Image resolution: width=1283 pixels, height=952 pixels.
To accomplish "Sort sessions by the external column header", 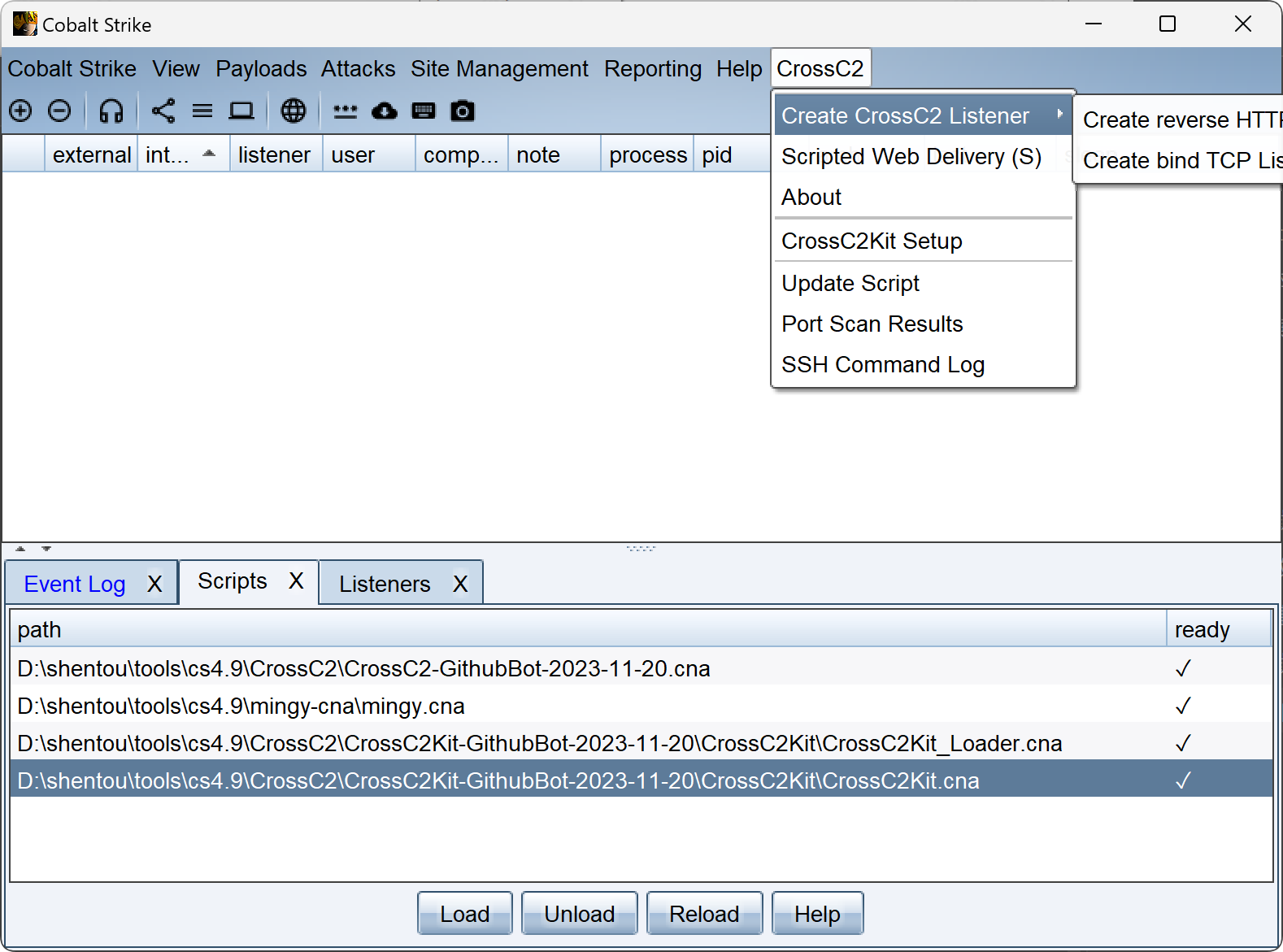I will (91, 154).
